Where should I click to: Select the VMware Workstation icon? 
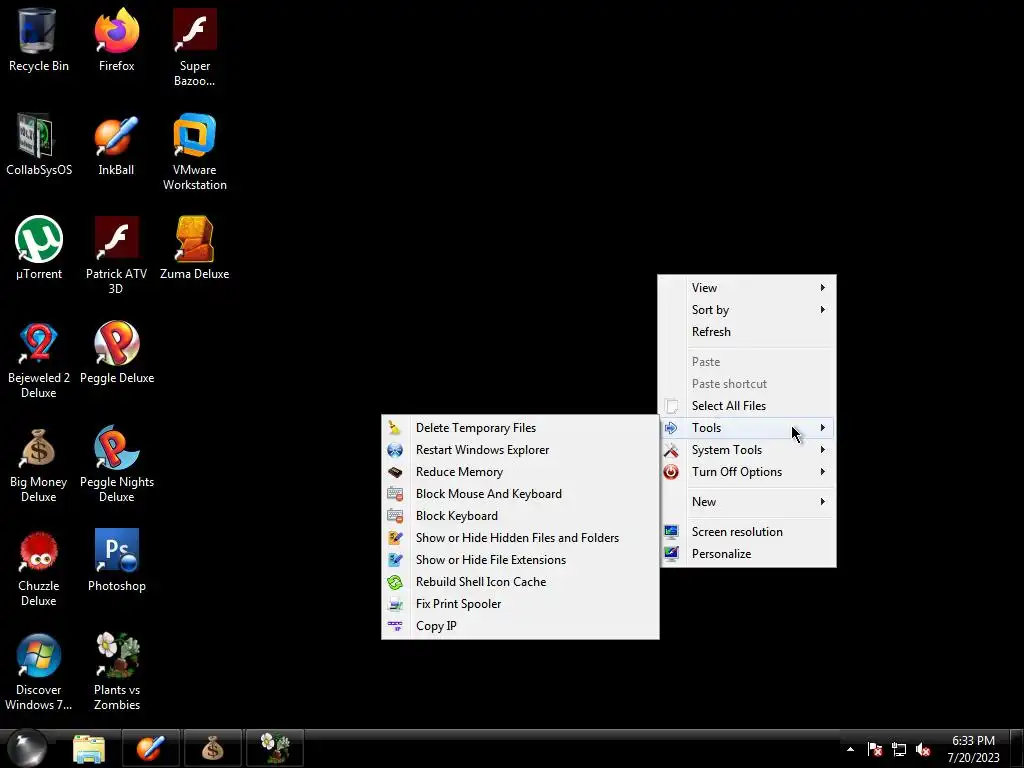[195, 152]
